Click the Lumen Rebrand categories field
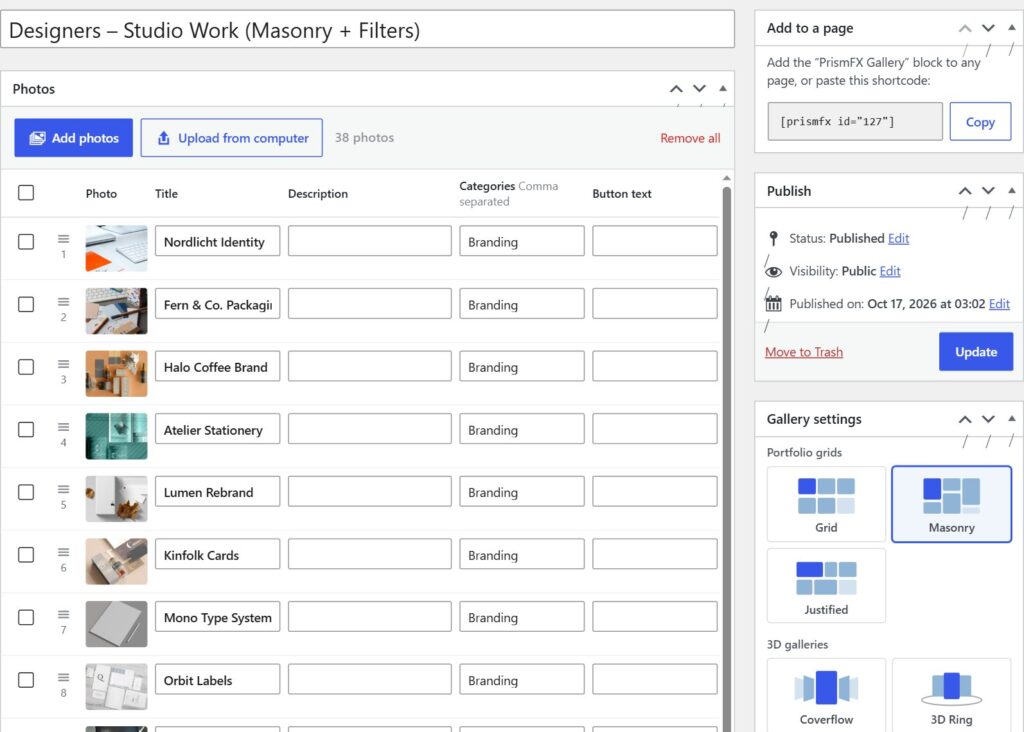Image resolution: width=1024 pixels, height=732 pixels. (x=522, y=492)
